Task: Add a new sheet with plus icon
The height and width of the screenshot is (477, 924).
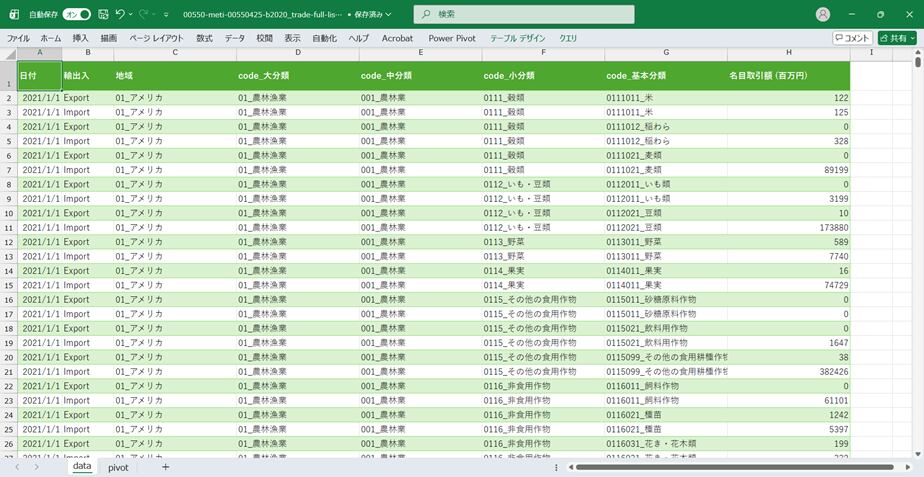Action: pyautogui.click(x=166, y=467)
